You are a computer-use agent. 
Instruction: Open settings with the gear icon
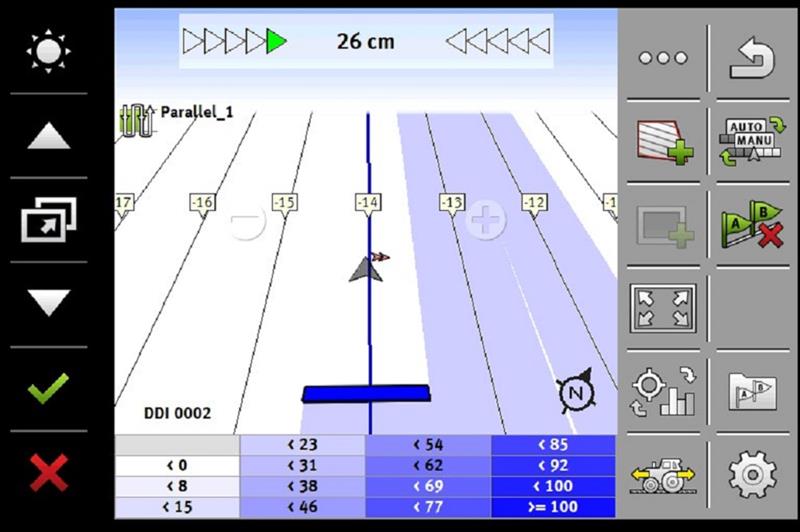tap(752, 476)
